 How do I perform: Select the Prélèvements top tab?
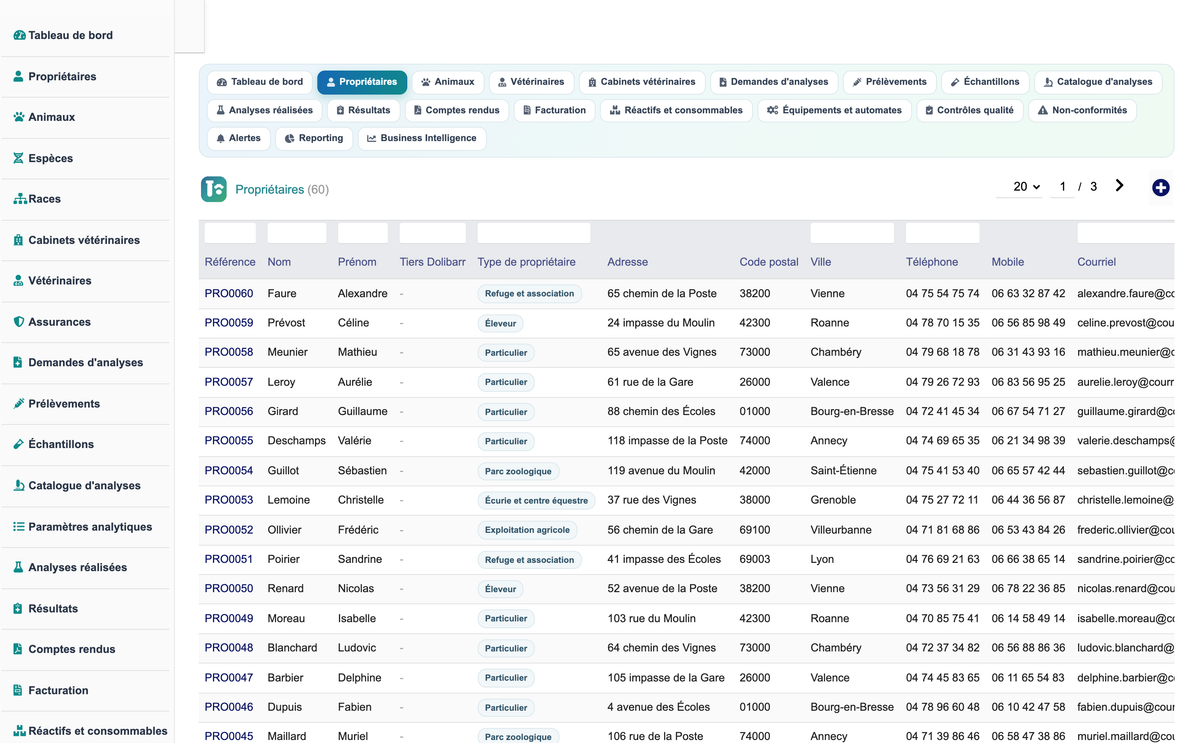[x=889, y=82]
